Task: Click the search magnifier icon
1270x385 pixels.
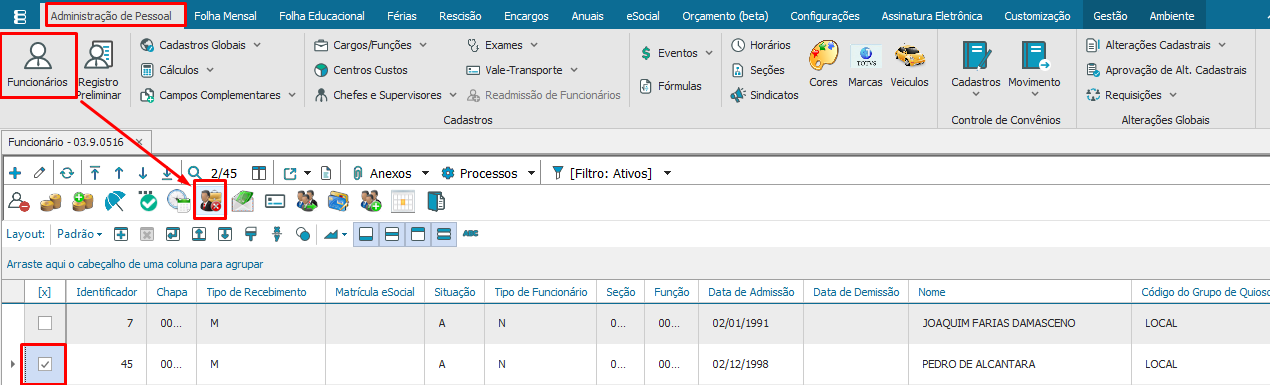Action: tap(195, 173)
